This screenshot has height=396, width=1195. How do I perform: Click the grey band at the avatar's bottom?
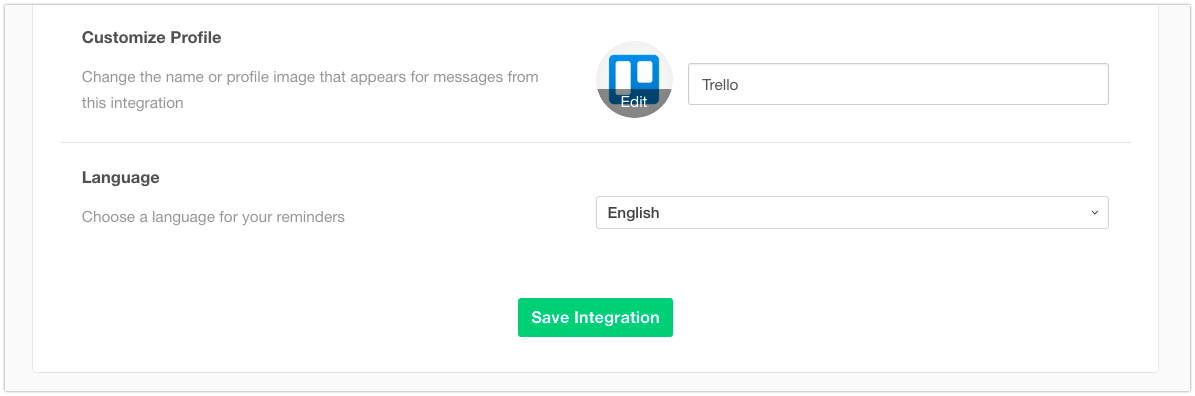click(x=634, y=104)
